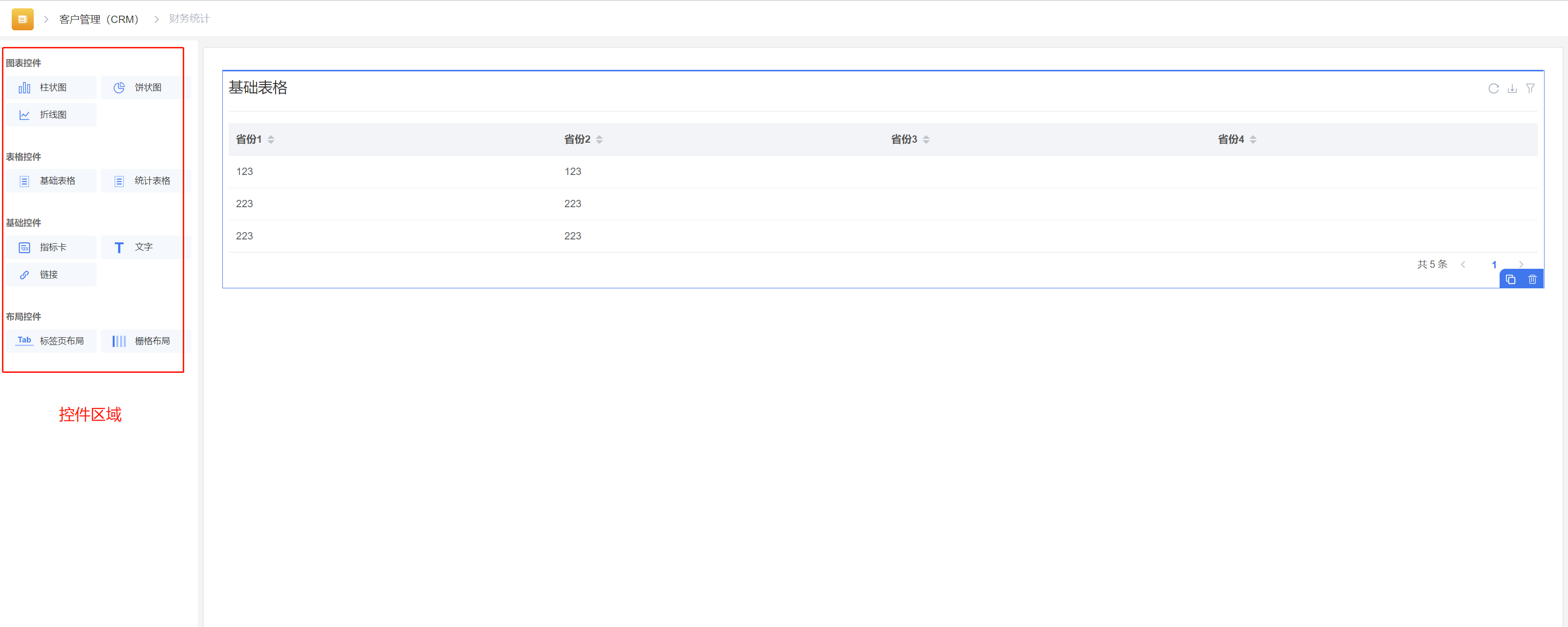Image resolution: width=1568 pixels, height=627 pixels.
Task: Select the 文字 text widget
Action: 146,248
